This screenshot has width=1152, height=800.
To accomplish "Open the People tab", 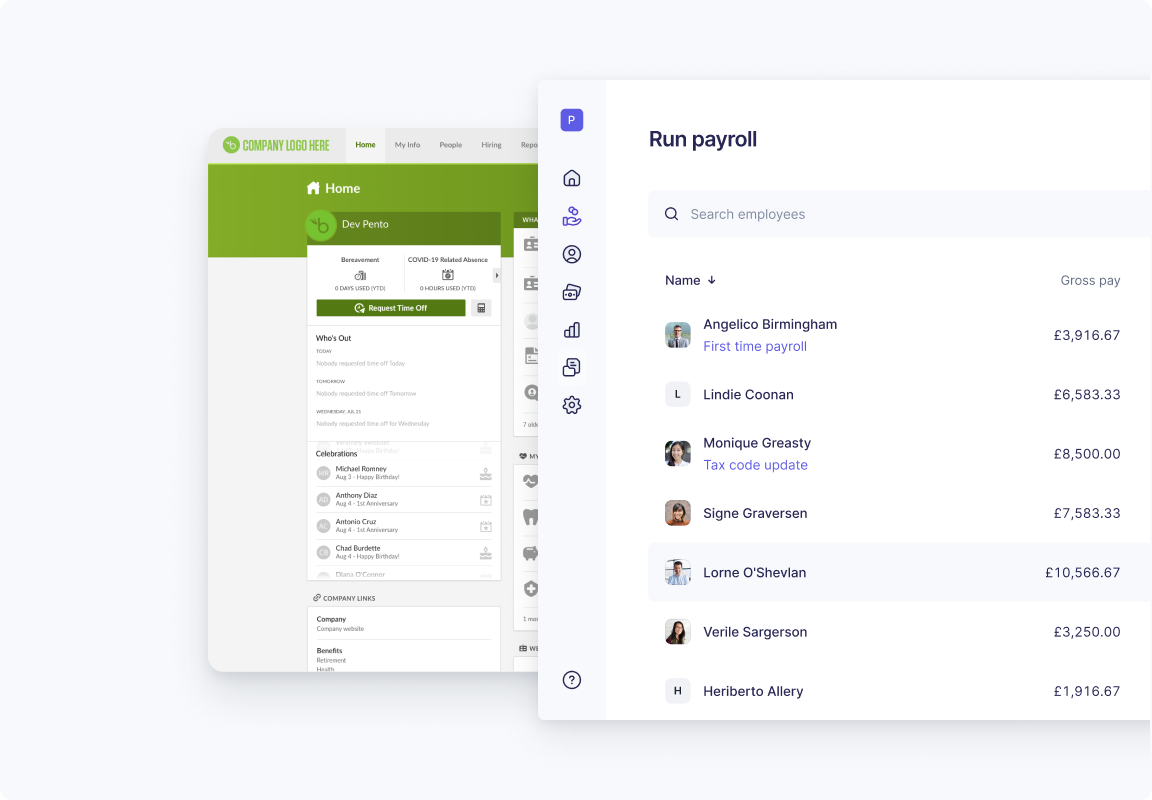I will click(450, 145).
